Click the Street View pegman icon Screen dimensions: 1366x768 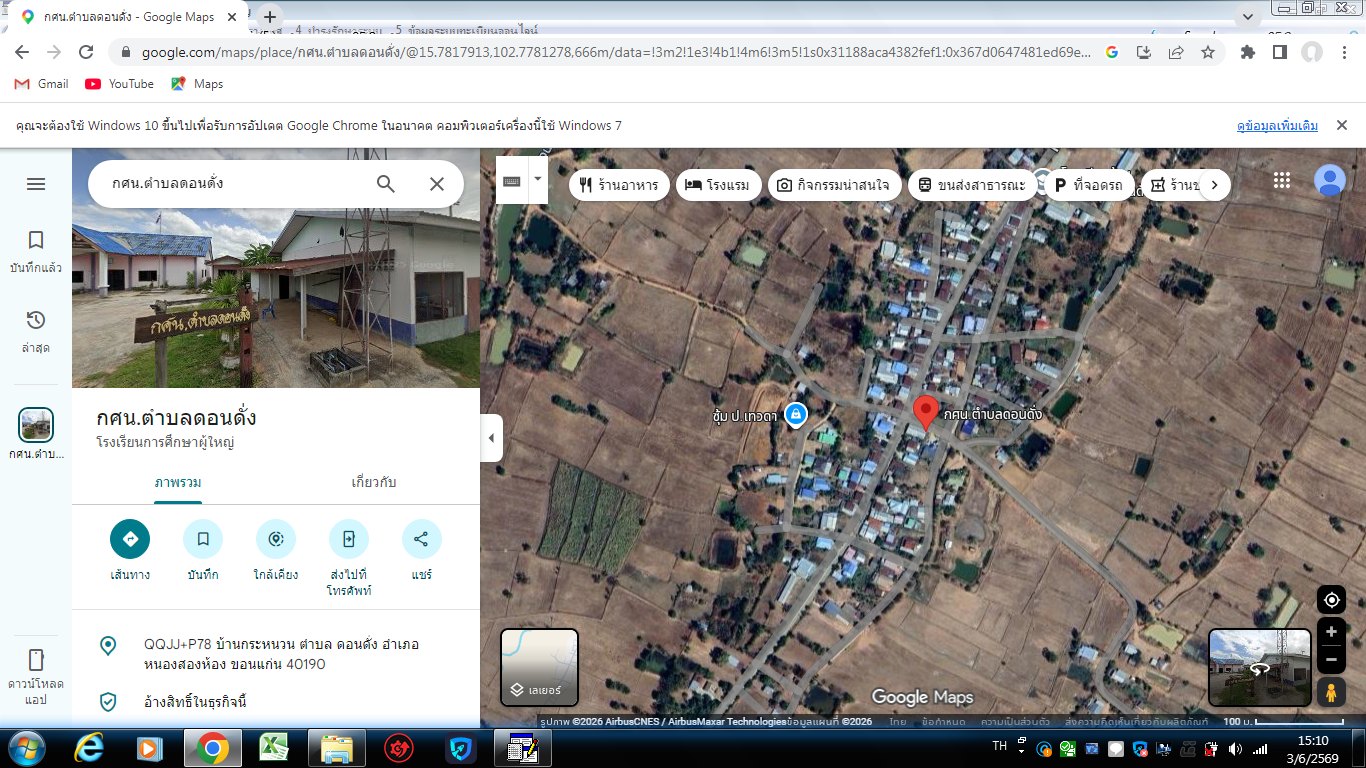tap(1331, 692)
